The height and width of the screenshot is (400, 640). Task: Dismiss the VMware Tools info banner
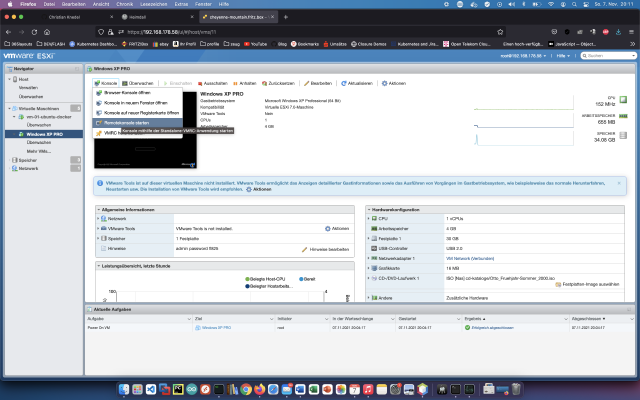[x=619, y=183]
